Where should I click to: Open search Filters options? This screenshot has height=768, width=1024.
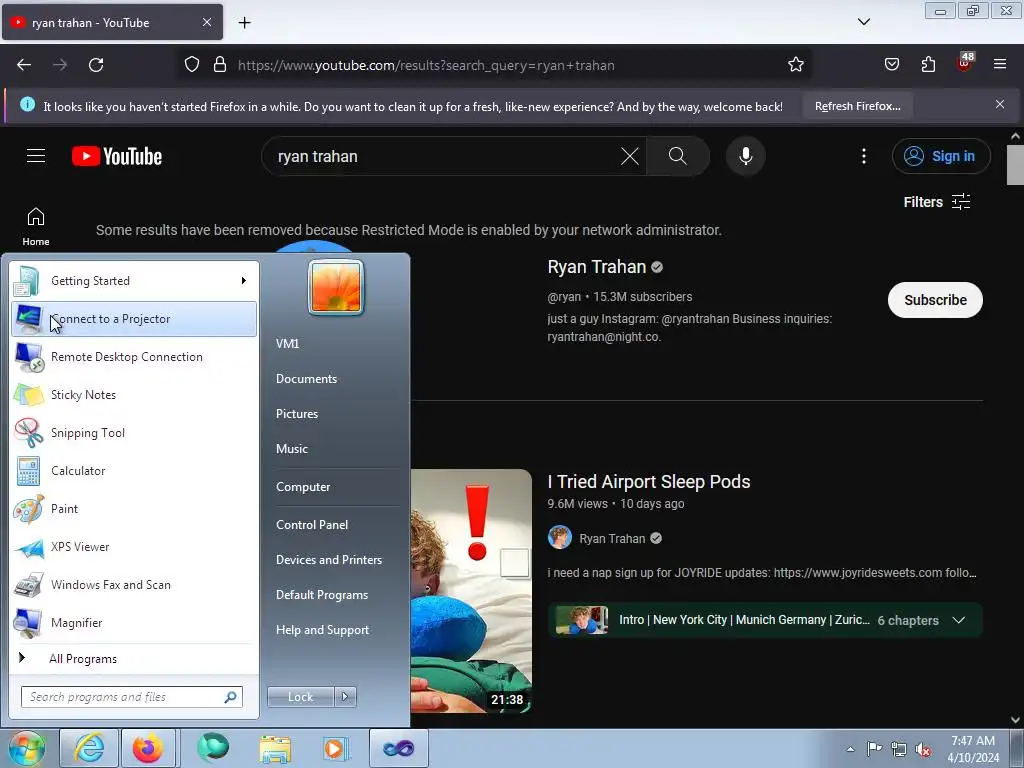click(x=936, y=202)
